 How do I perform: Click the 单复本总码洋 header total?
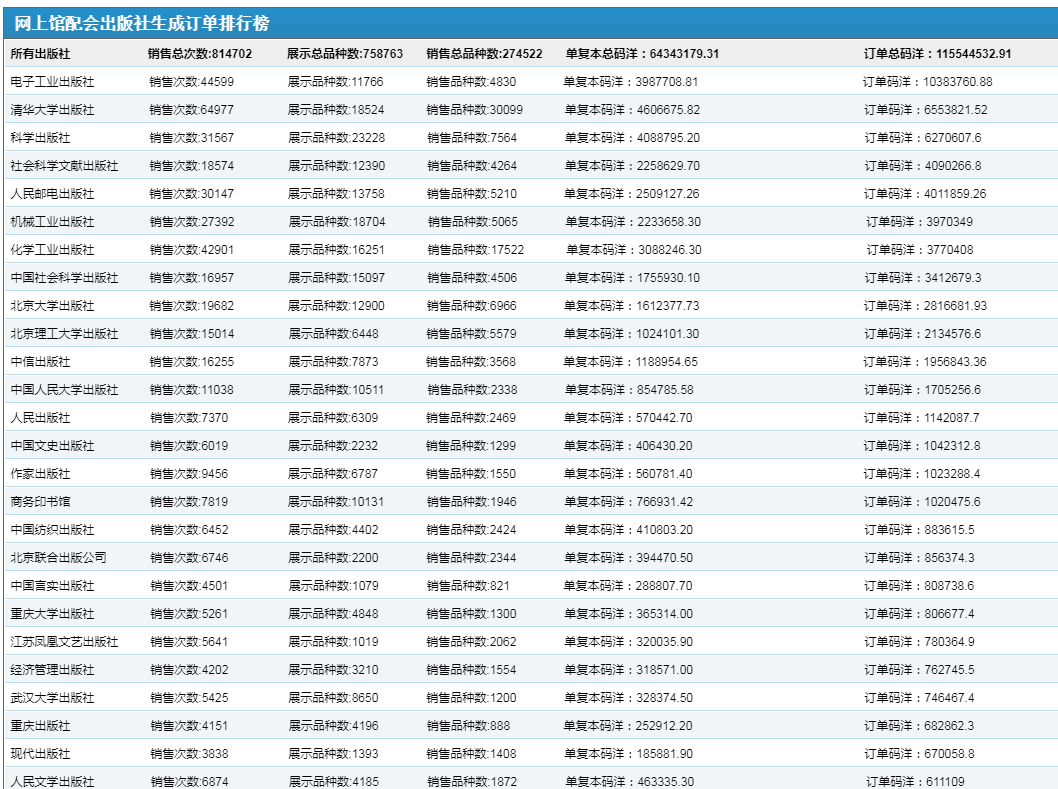(642, 54)
